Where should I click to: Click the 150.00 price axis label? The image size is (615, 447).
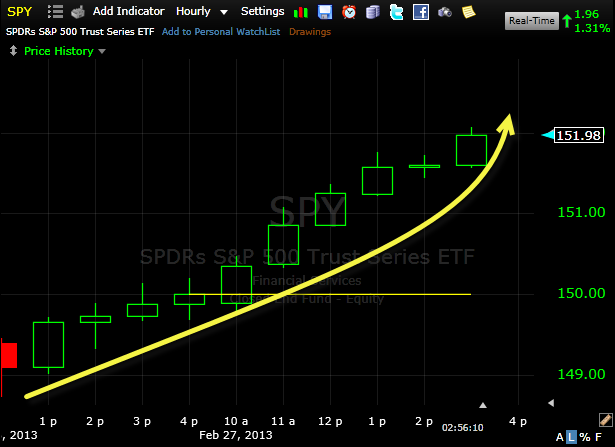click(581, 293)
